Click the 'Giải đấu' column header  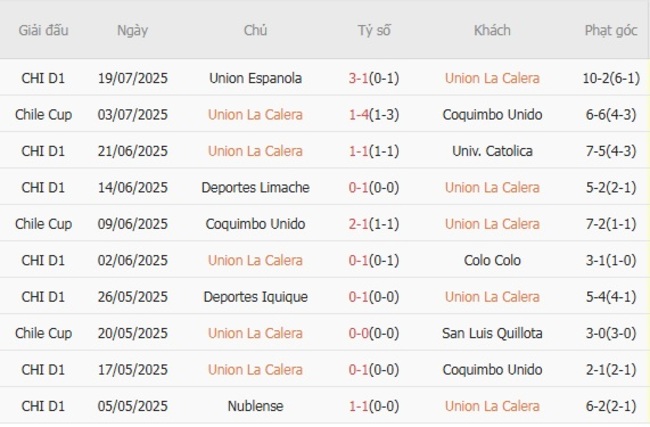(x=43, y=30)
